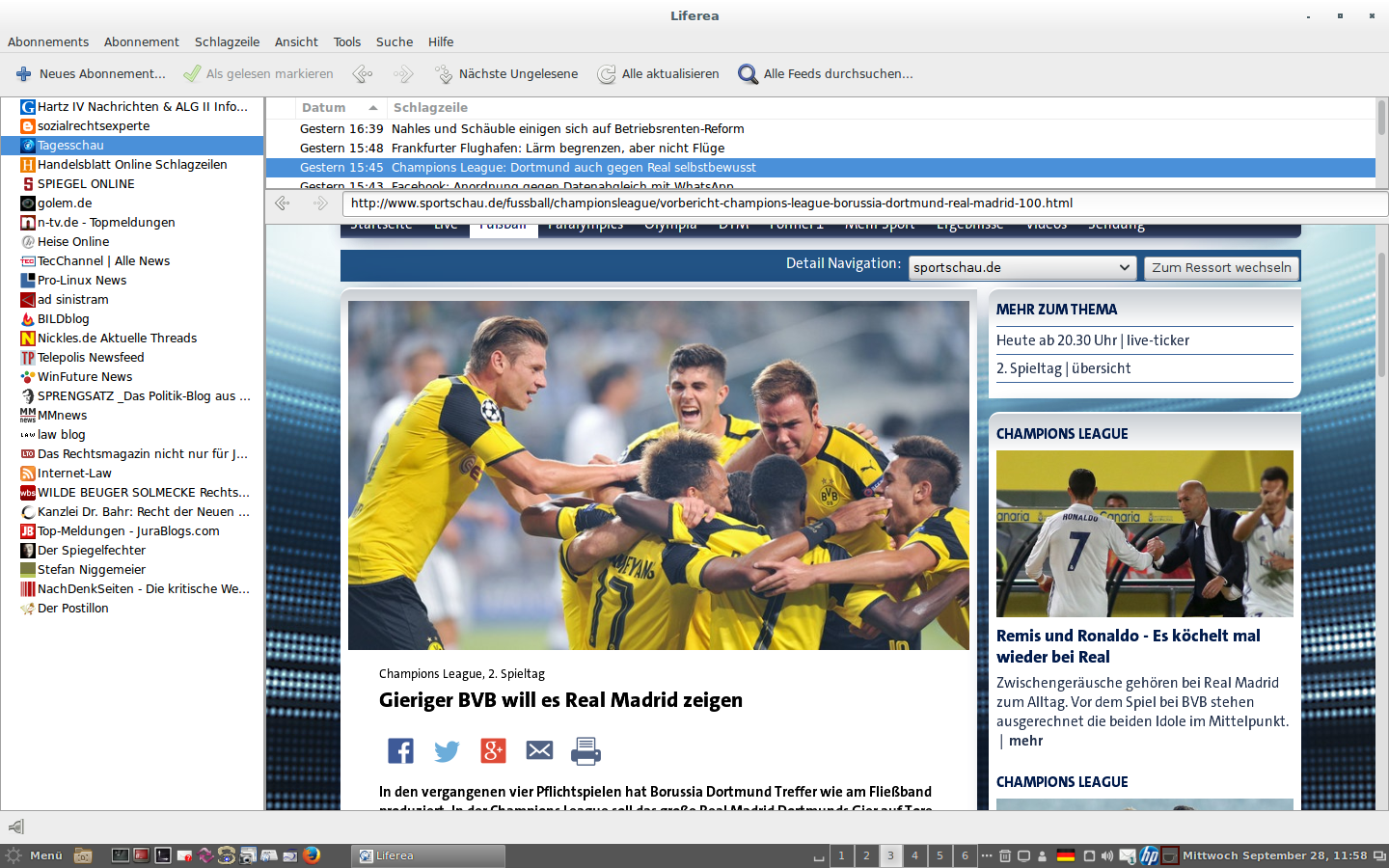Select n-tv.de Topmeldungen feed
The width and height of the screenshot is (1389, 868).
pyautogui.click(x=132, y=222)
